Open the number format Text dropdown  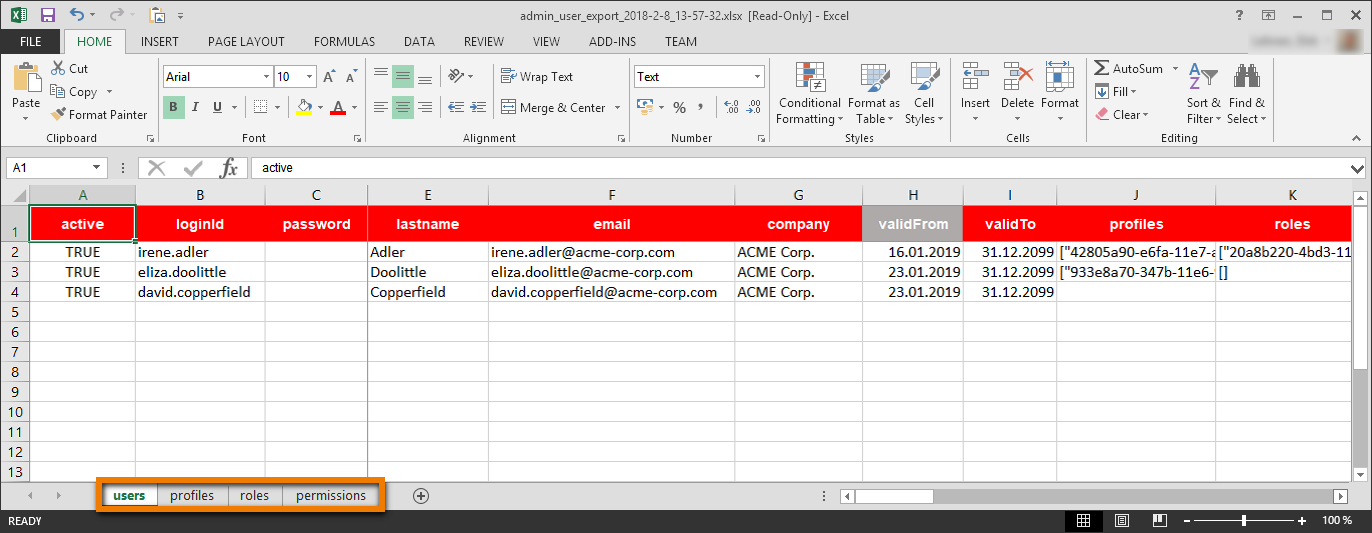pos(757,77)
